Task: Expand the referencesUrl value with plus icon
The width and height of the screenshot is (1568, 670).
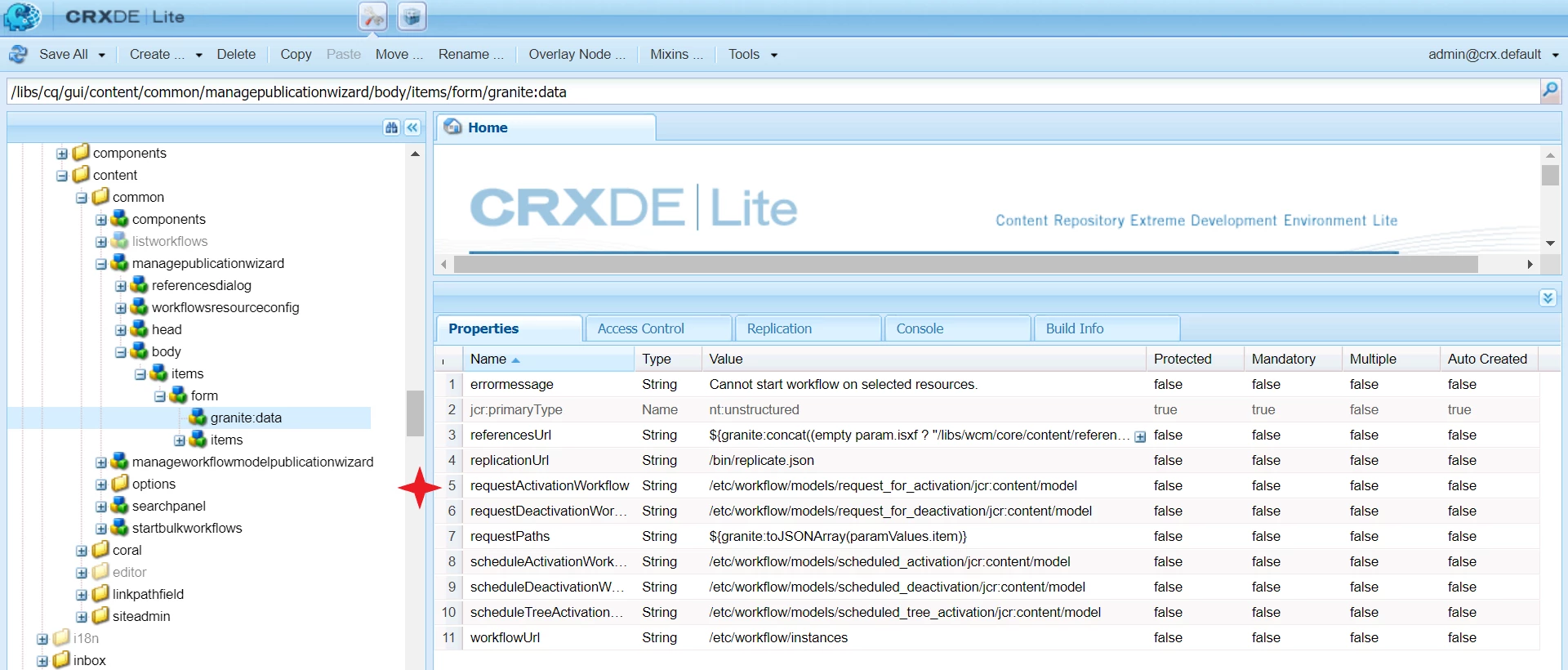Action: (1140, 436)
